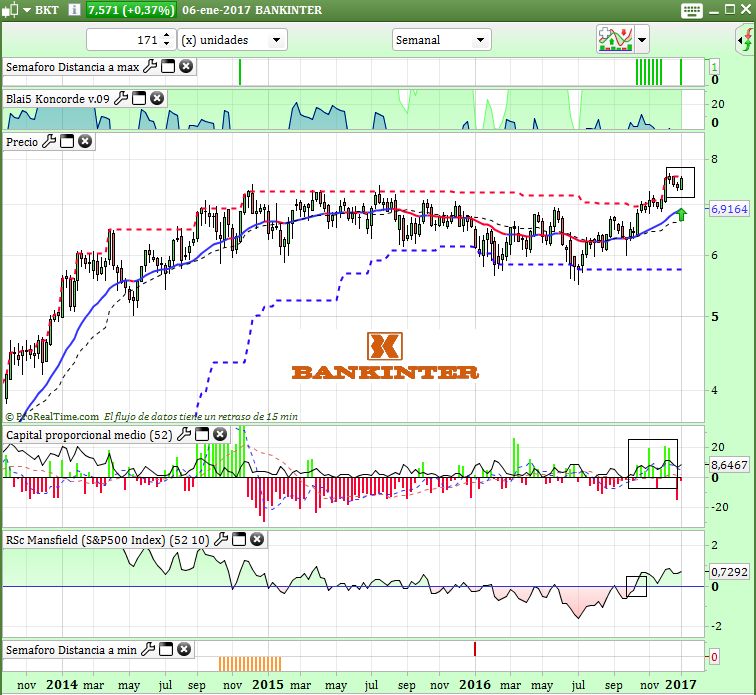Click the 2017 label on time axis
The image size is (756, 695).
click(x=681, y=684)
